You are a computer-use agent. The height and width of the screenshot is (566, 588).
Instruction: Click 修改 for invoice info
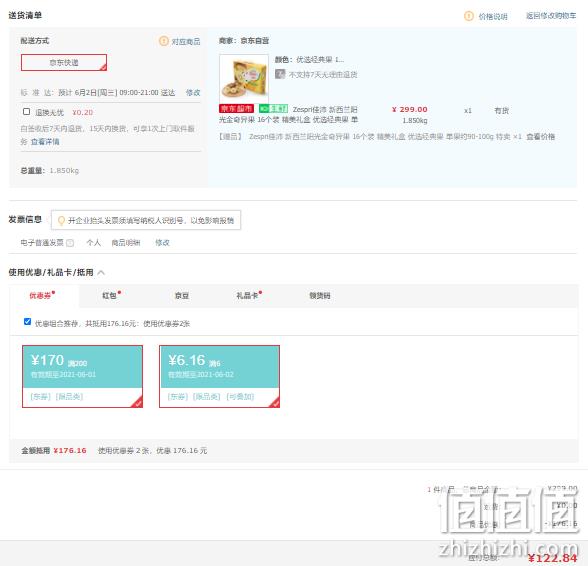click(x=162, y=243)
